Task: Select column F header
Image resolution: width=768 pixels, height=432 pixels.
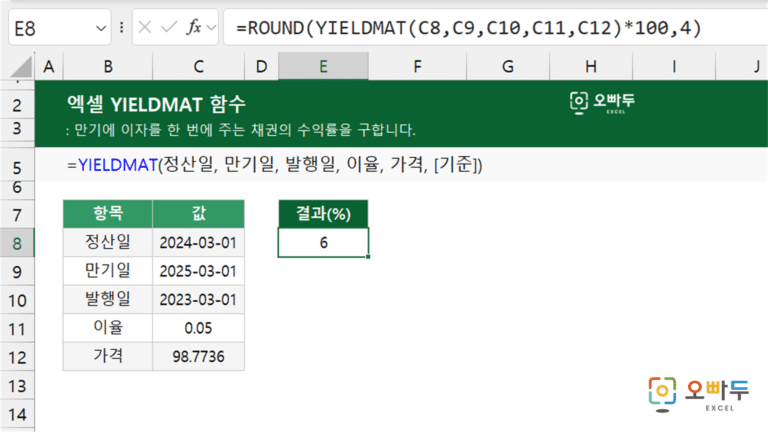Action: 417,66
